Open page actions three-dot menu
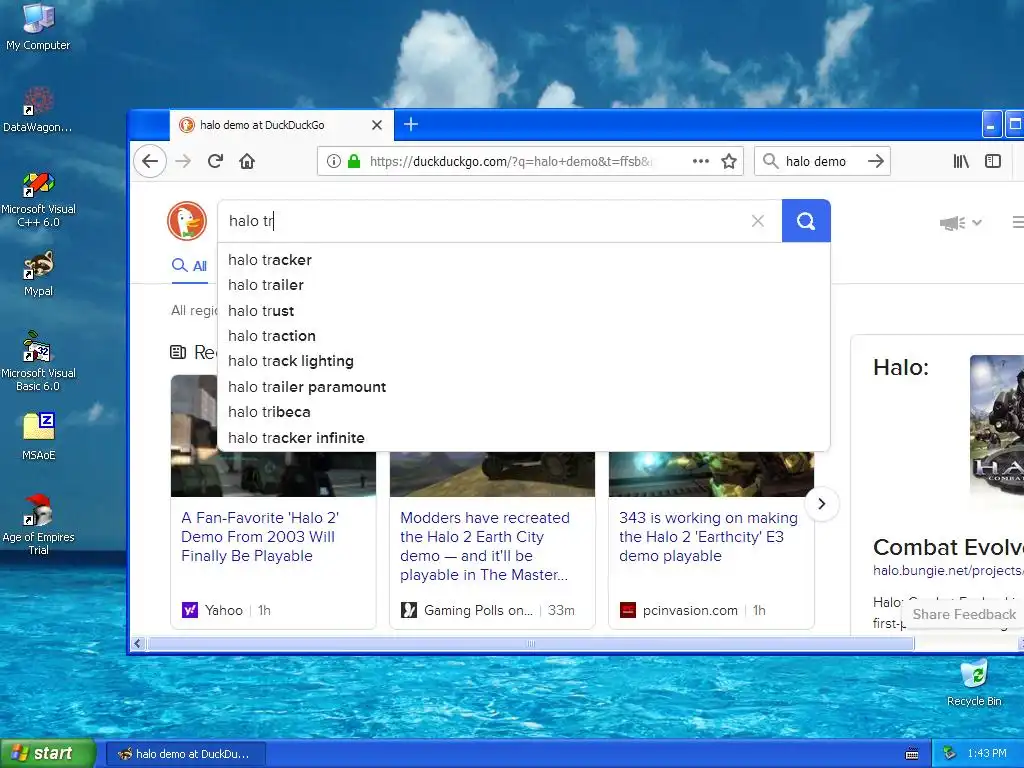1024x768 pixels. tap(701, 161)
